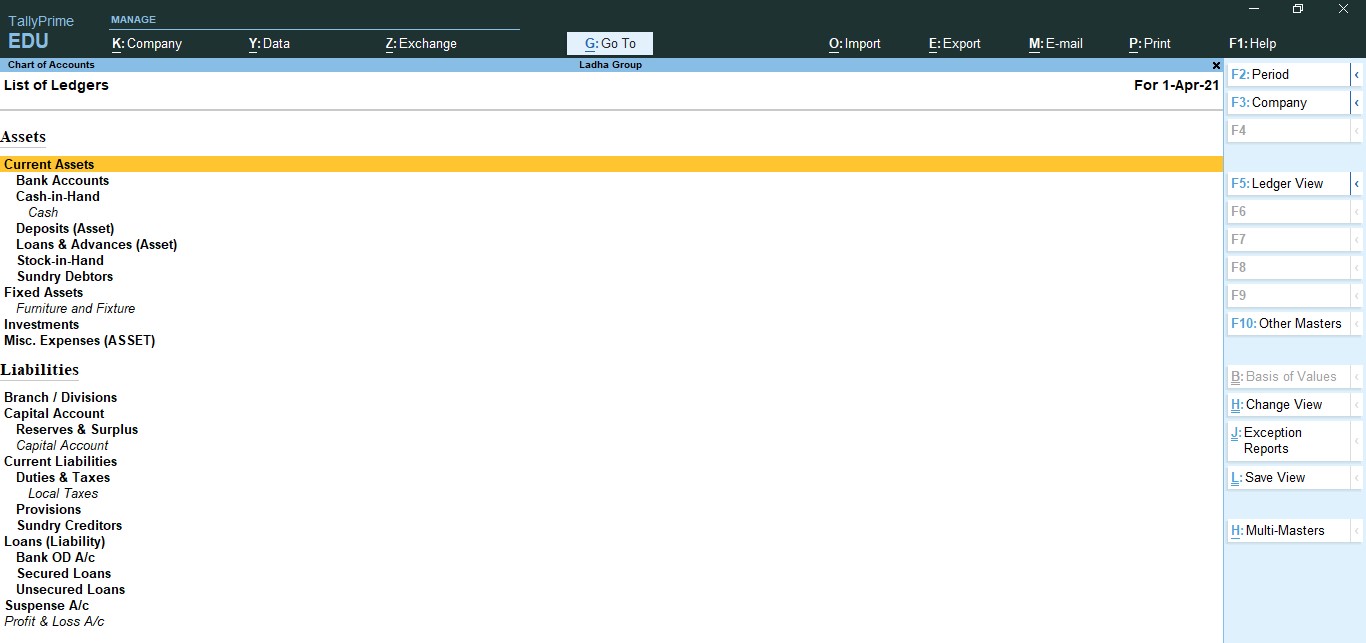This screenshot has height=643, width=1366.
Task: Open the Exchange menu
Action: tap(421, 44)
